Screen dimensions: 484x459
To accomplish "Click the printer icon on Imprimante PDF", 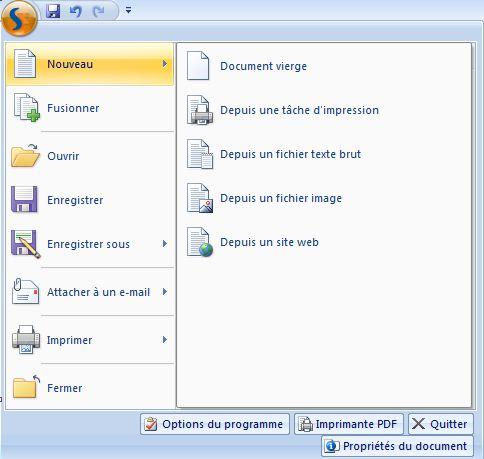I will pyautogui.click(x=305, y=424).
